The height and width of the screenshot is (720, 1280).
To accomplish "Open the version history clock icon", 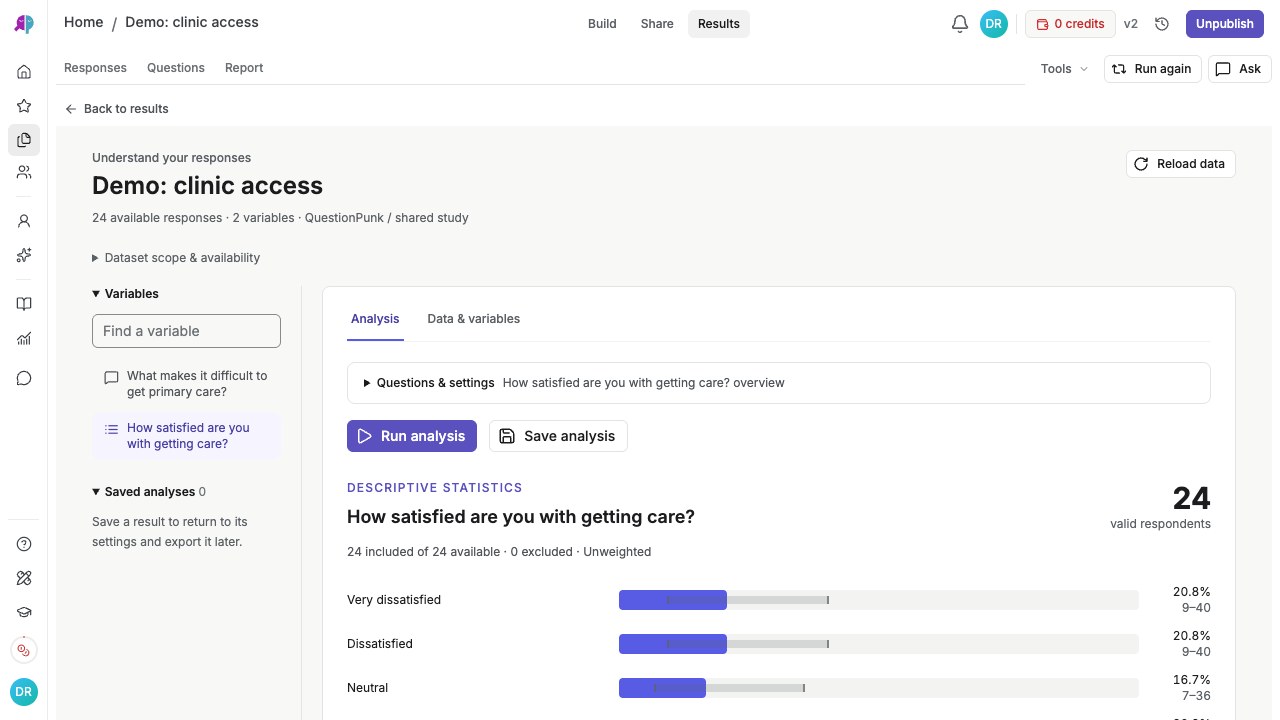I will click(1162, 24).
